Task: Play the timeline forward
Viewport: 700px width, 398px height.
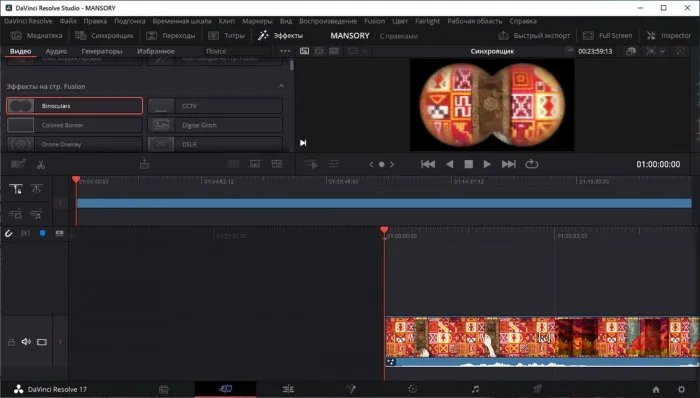Action: coord(487,164)
